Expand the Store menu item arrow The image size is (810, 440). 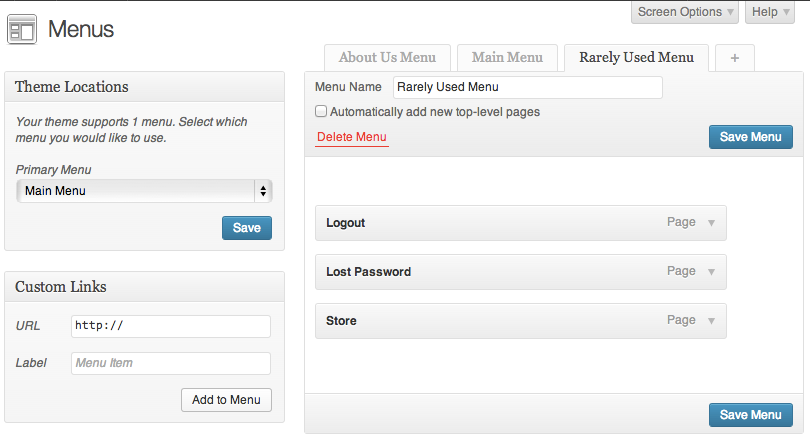pos(711,321)
